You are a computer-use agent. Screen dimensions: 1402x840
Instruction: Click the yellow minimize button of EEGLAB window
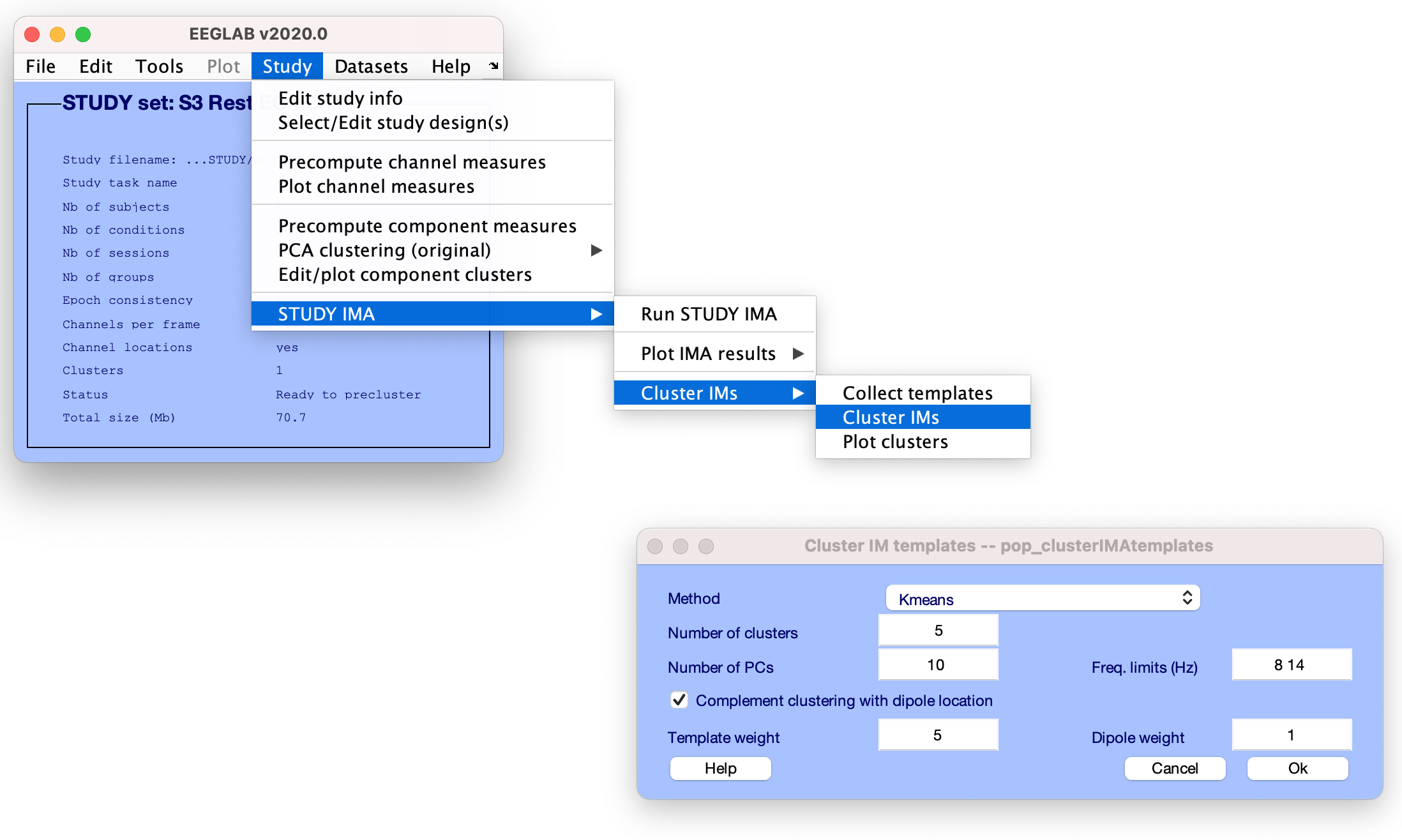coord(57,34)
